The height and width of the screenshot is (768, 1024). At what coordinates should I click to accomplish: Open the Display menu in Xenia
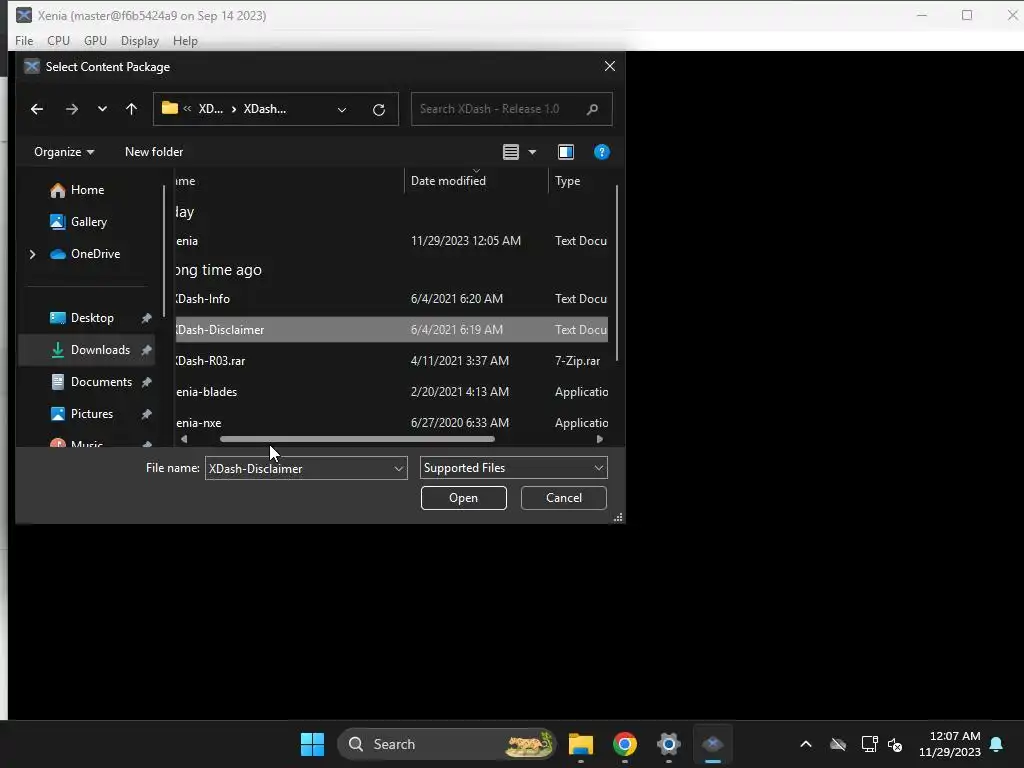pyautogui.click(x=140, y=40)
